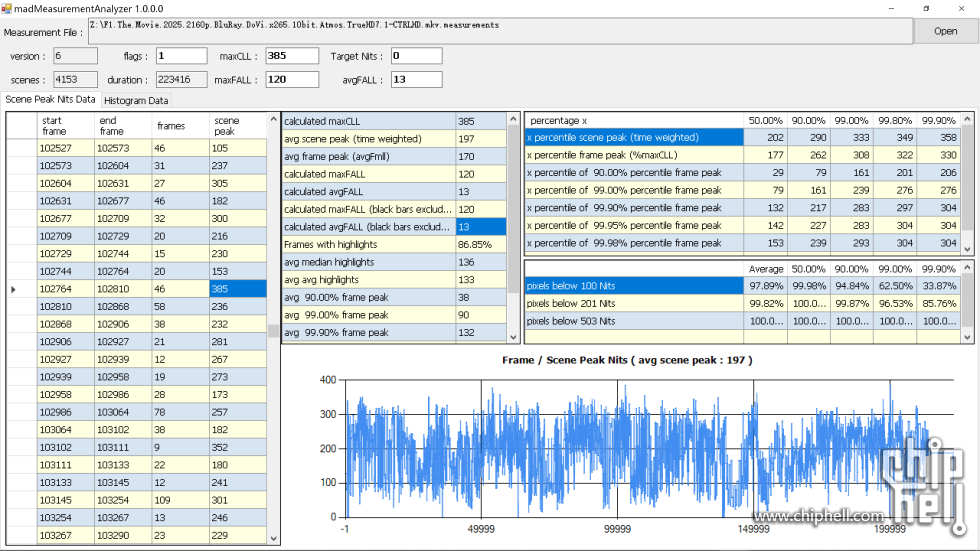Click the start frame column header
This screenshot has height=551, width=980.
64,125
